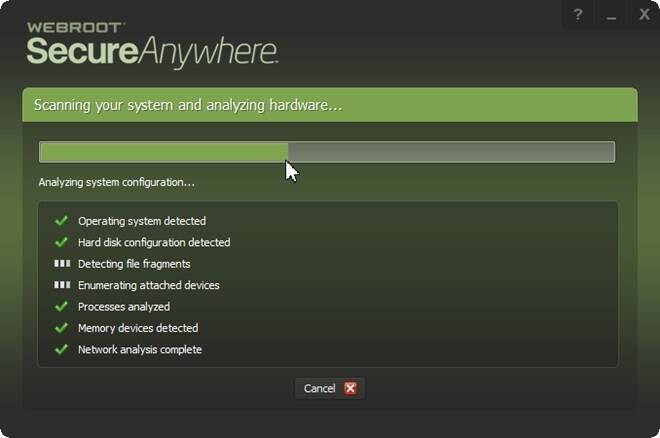Select 'Detecting file fragments' text

[134, 264]
